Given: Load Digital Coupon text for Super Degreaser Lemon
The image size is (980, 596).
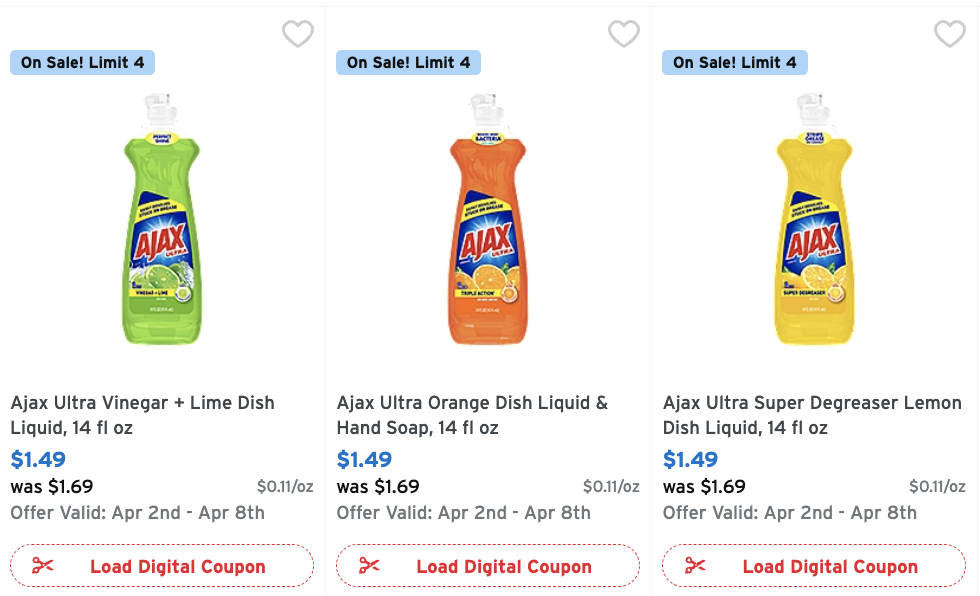Looking at the screenshot, I should pyautogui.click(x=830, y=567).
